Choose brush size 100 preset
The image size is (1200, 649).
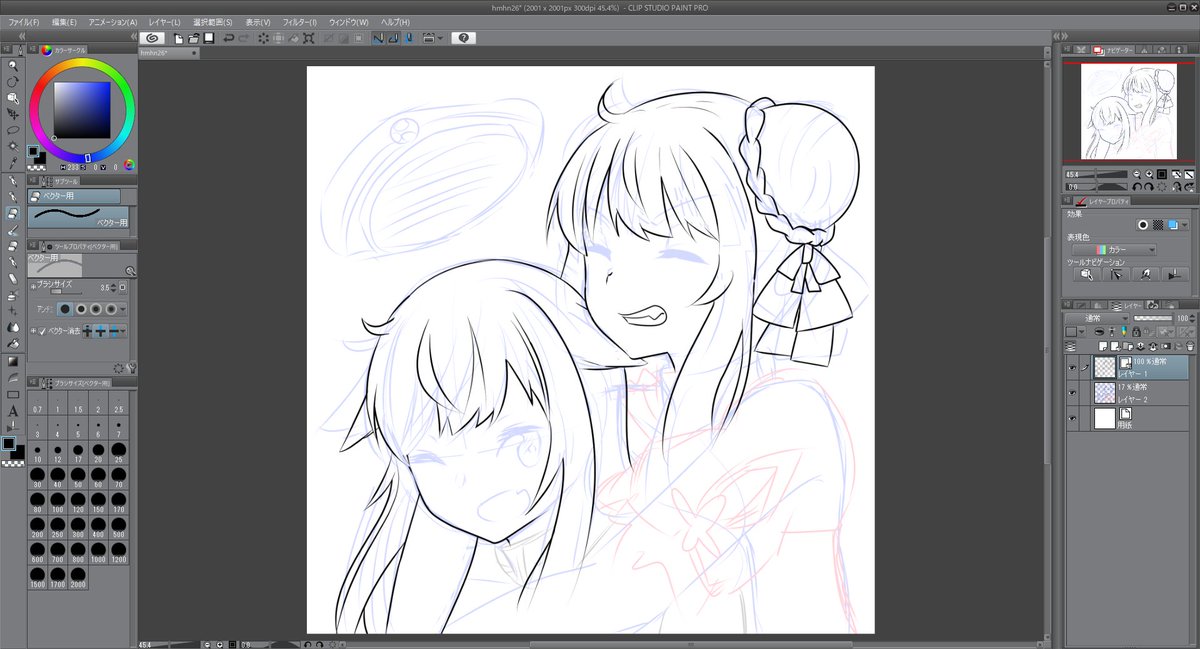(x=59, y=501)
